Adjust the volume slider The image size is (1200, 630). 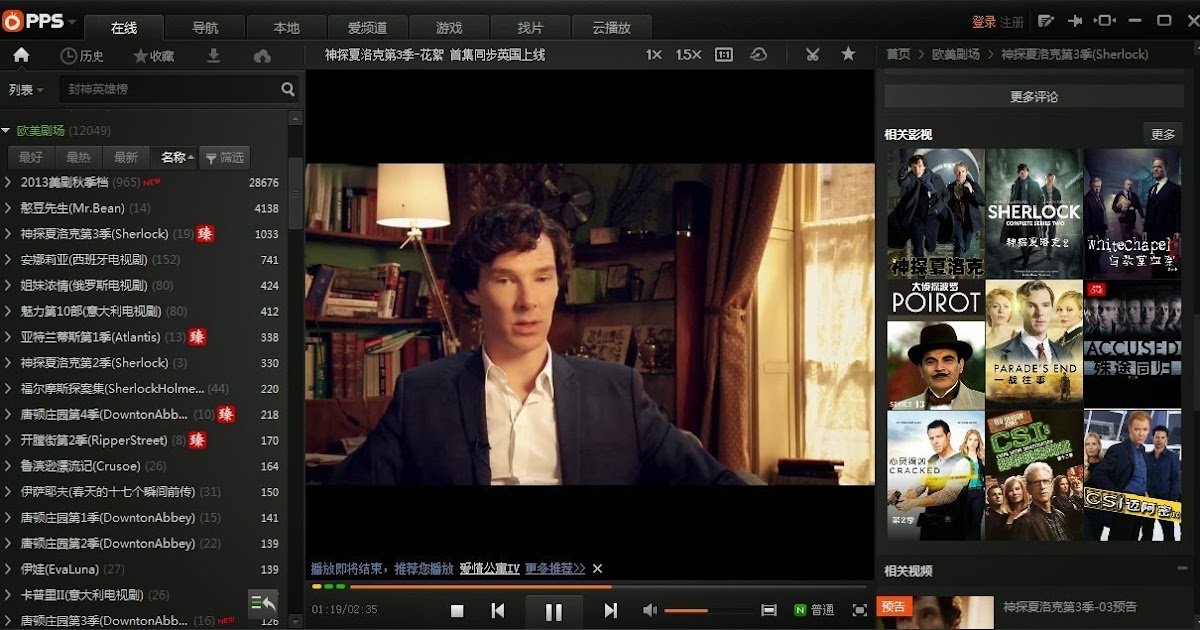click(709, 610)
